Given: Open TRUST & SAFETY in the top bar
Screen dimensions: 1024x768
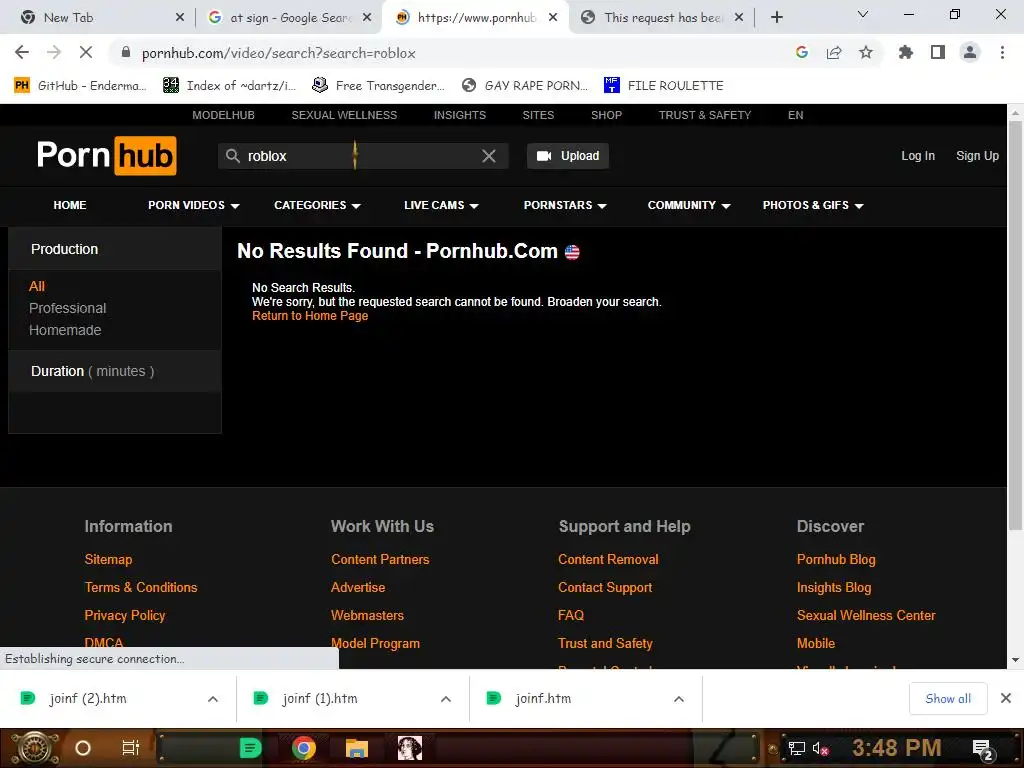Looking at the screenshot, I should coord(705,115).
